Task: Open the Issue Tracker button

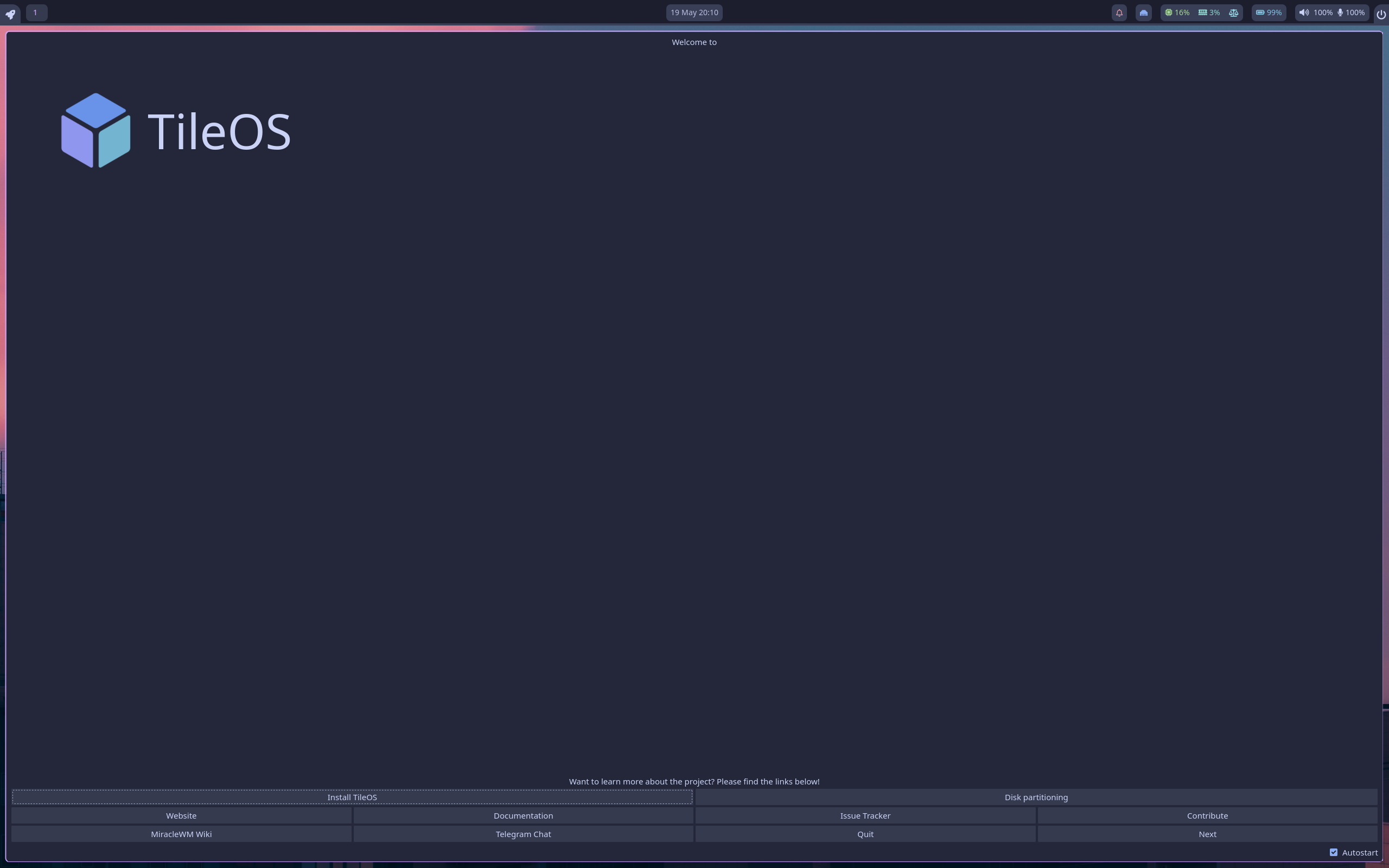Action: pyautogui.click(x=865, y=815)
